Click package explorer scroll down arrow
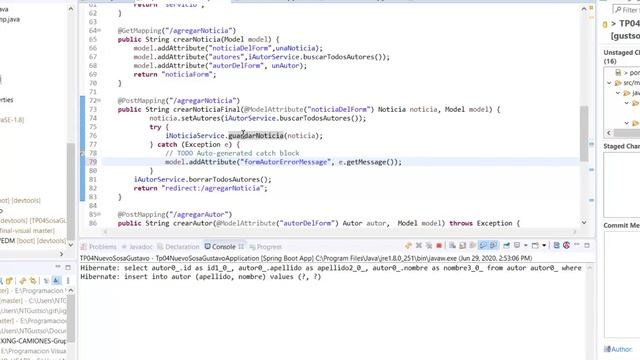 tap(71, 245)
